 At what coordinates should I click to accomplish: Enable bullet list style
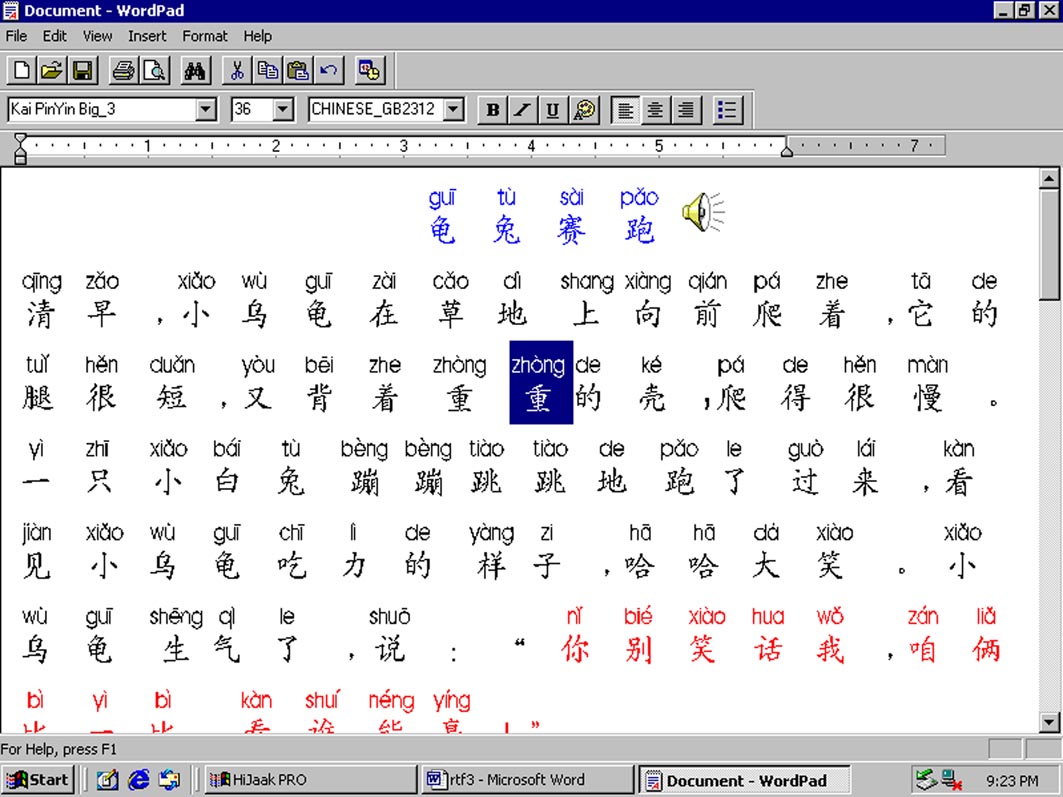727,110
